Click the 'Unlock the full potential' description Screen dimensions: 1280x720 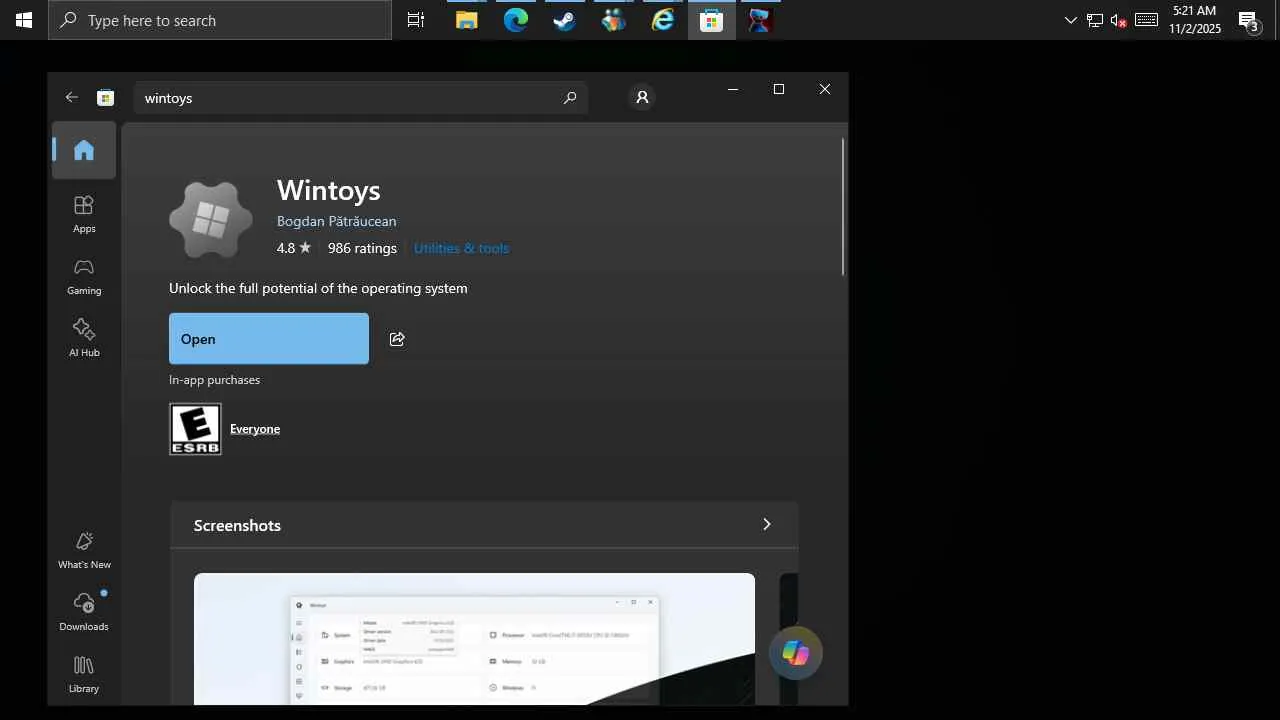(x=318, y=288)
